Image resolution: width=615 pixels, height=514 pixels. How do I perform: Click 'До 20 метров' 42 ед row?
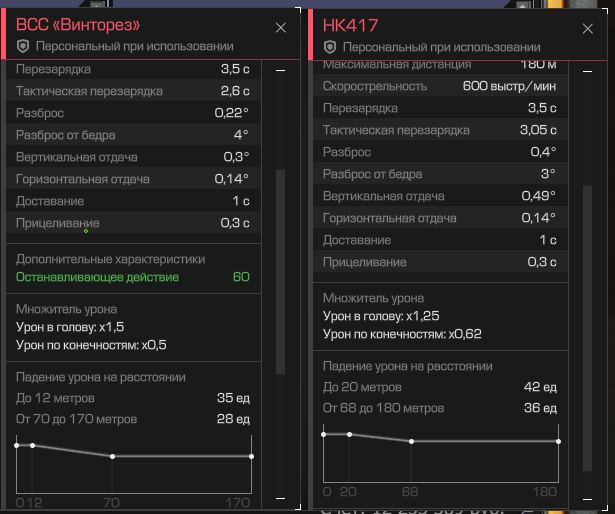pyautogui.click(x=440, y=387)
